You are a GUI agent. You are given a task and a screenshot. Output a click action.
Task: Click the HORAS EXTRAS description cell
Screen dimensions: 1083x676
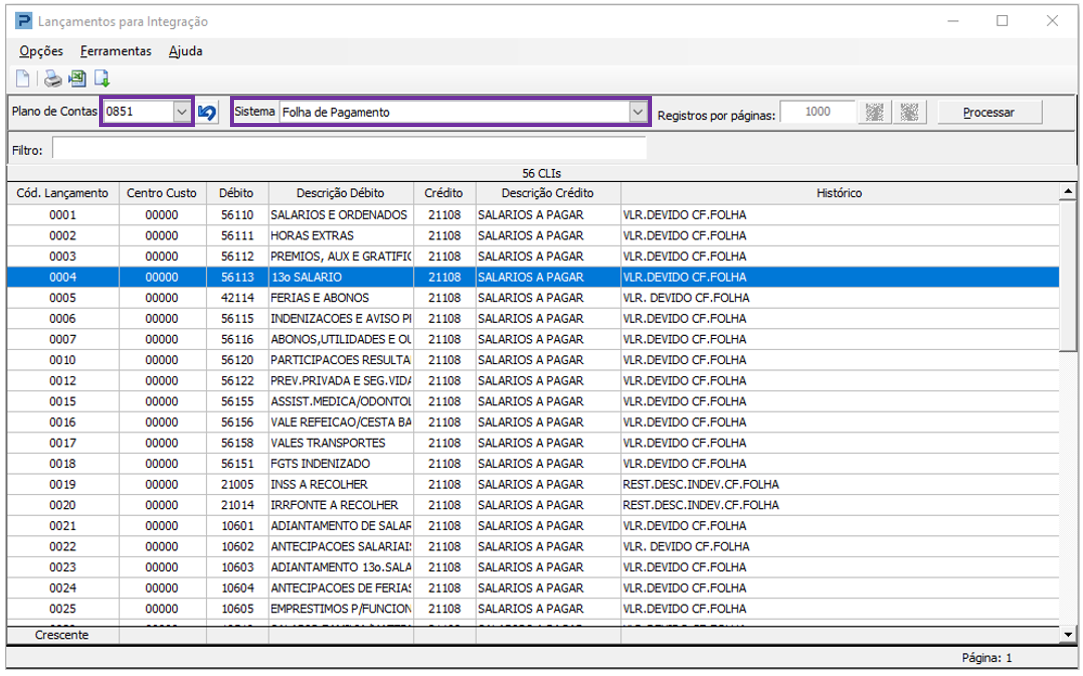pyautogui.click(x=341, y=235)
